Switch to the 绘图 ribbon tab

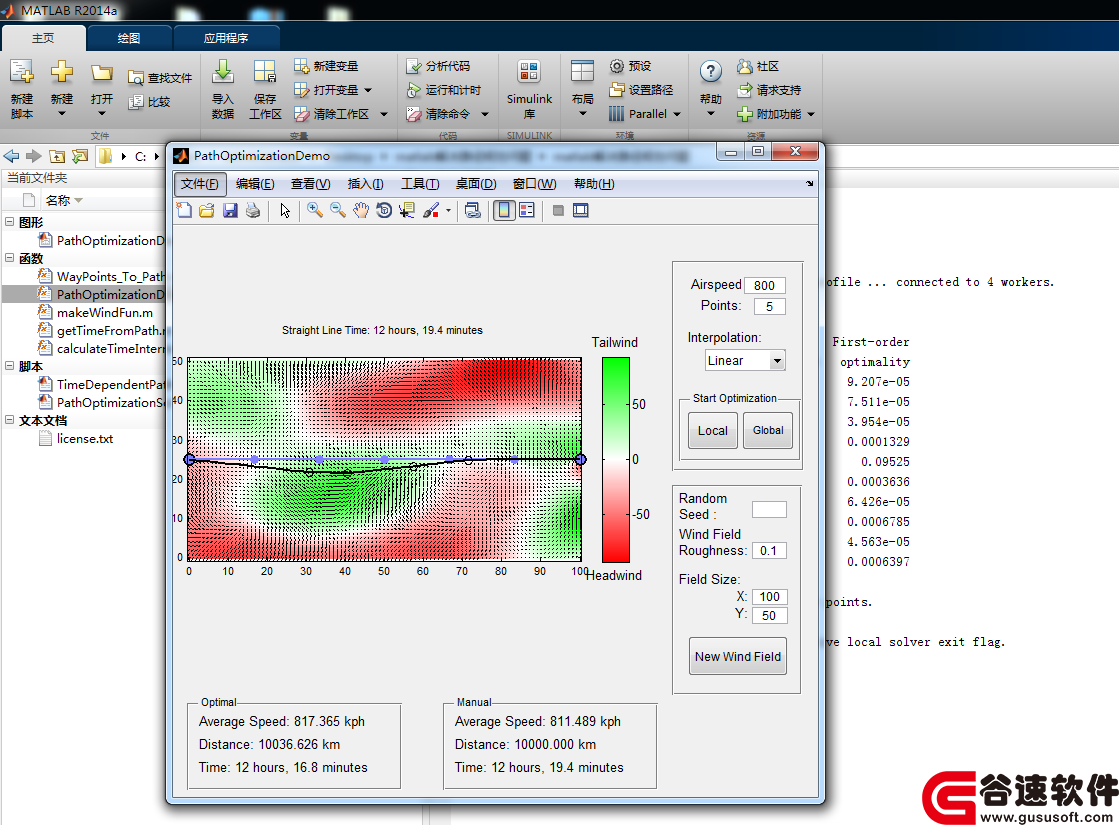tap(128, 38)
